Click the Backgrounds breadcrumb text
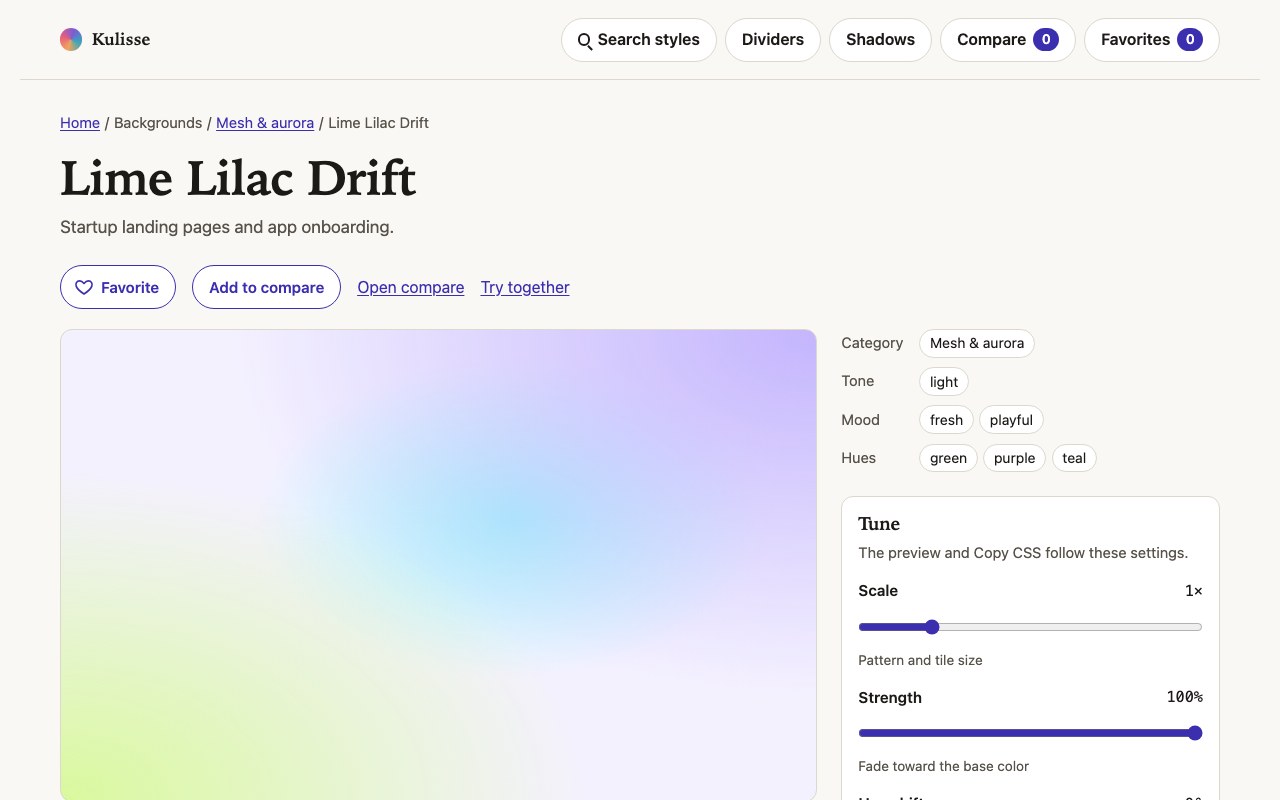 click(x=158, y=123)
